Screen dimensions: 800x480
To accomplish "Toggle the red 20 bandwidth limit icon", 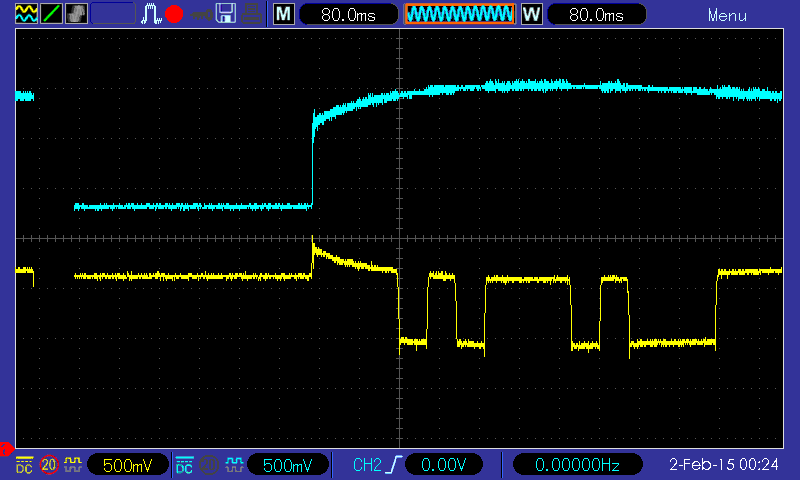I will click(49, 465).
